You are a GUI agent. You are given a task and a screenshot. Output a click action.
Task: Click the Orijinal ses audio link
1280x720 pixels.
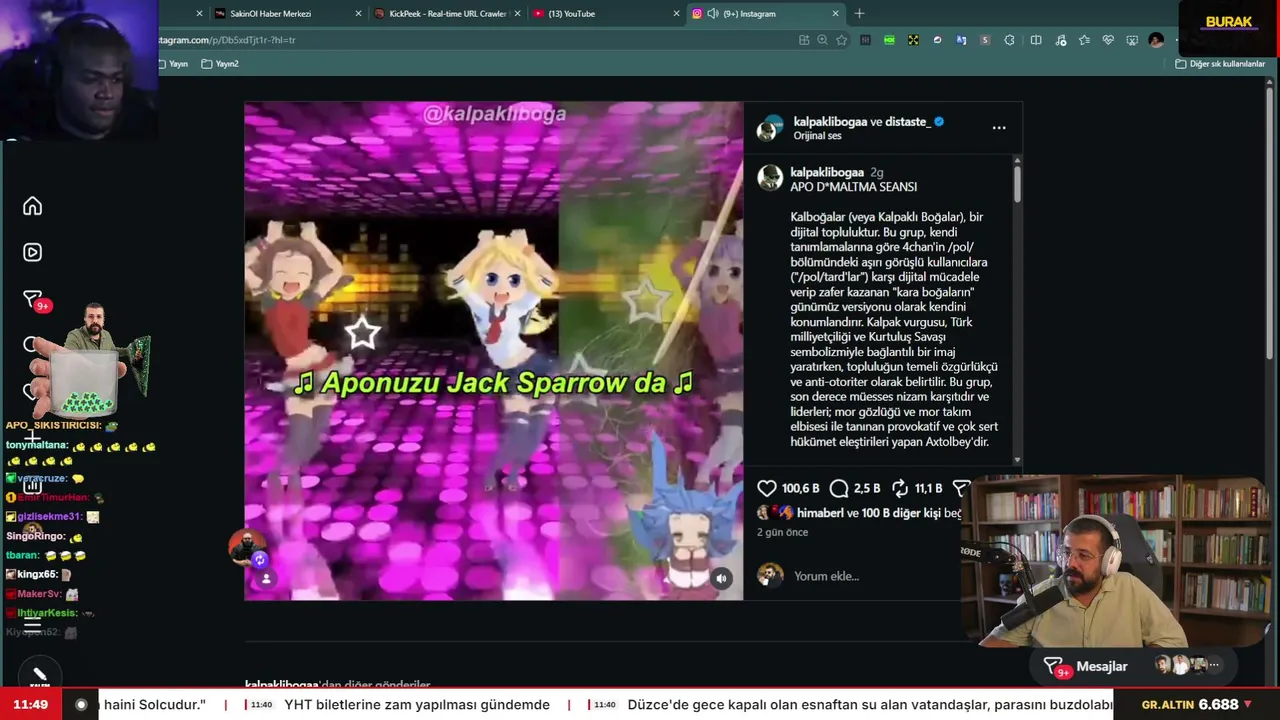[x=818, y=136]
